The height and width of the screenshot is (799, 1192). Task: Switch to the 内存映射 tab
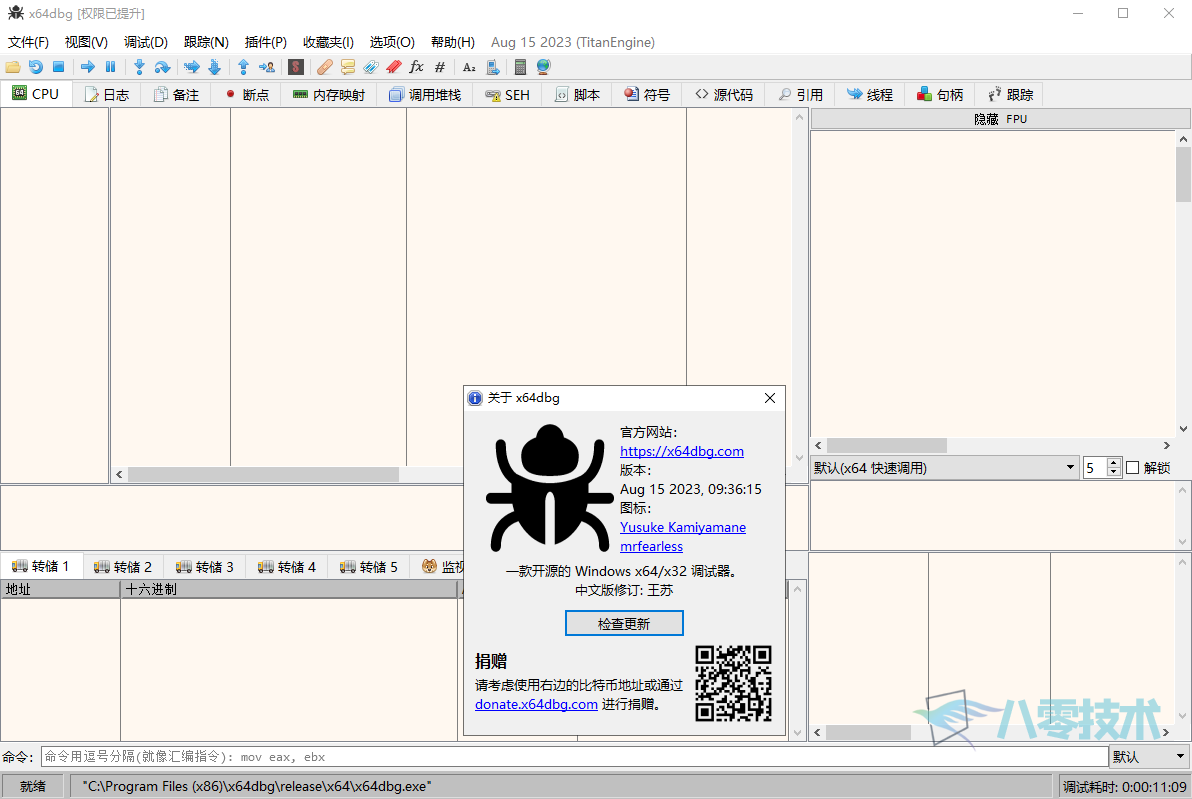329,94
